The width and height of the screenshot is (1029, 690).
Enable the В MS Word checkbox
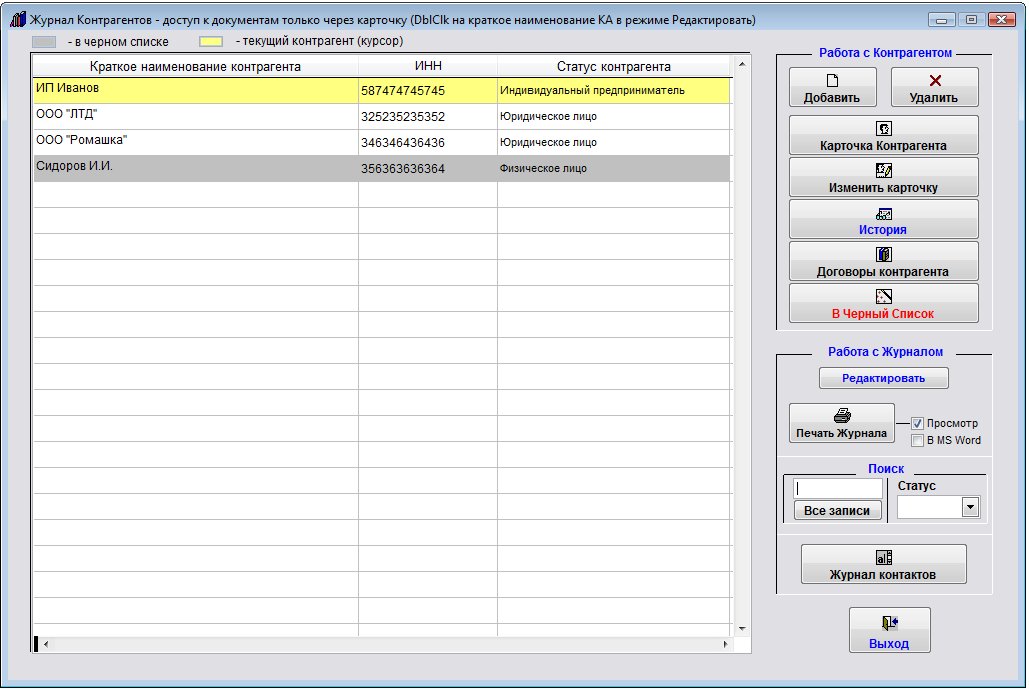point(917,441)
